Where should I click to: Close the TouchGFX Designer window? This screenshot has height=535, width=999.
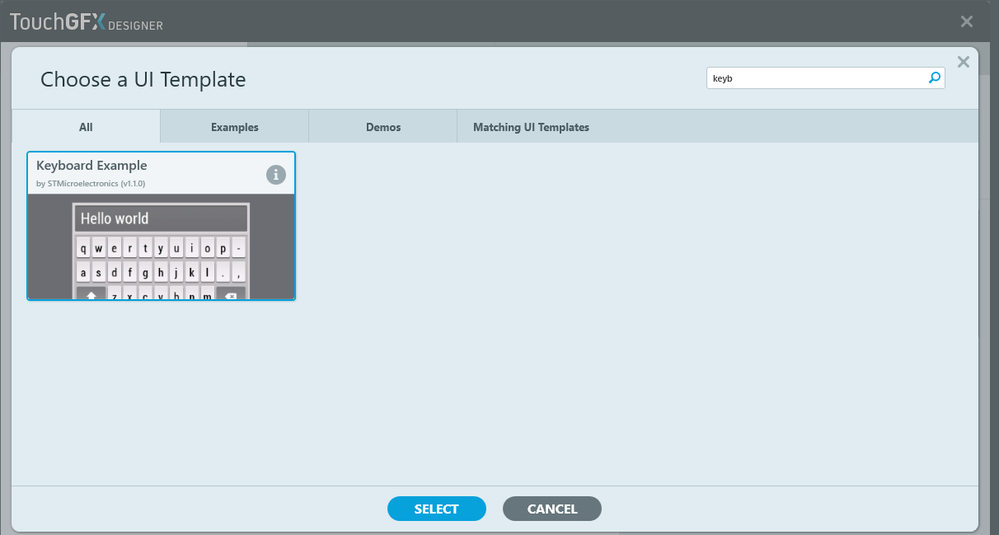pos(967,22)
